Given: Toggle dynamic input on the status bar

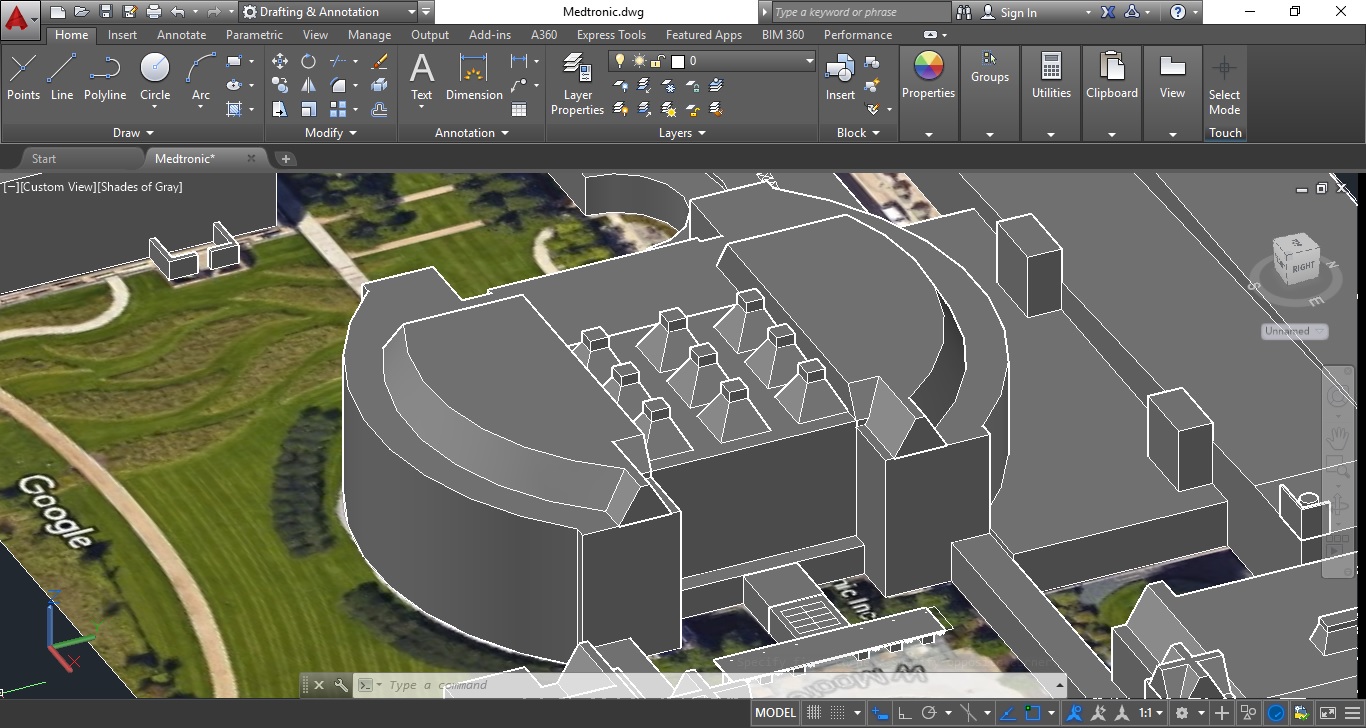Looking at the screenshot, I should tap(880, 713).
